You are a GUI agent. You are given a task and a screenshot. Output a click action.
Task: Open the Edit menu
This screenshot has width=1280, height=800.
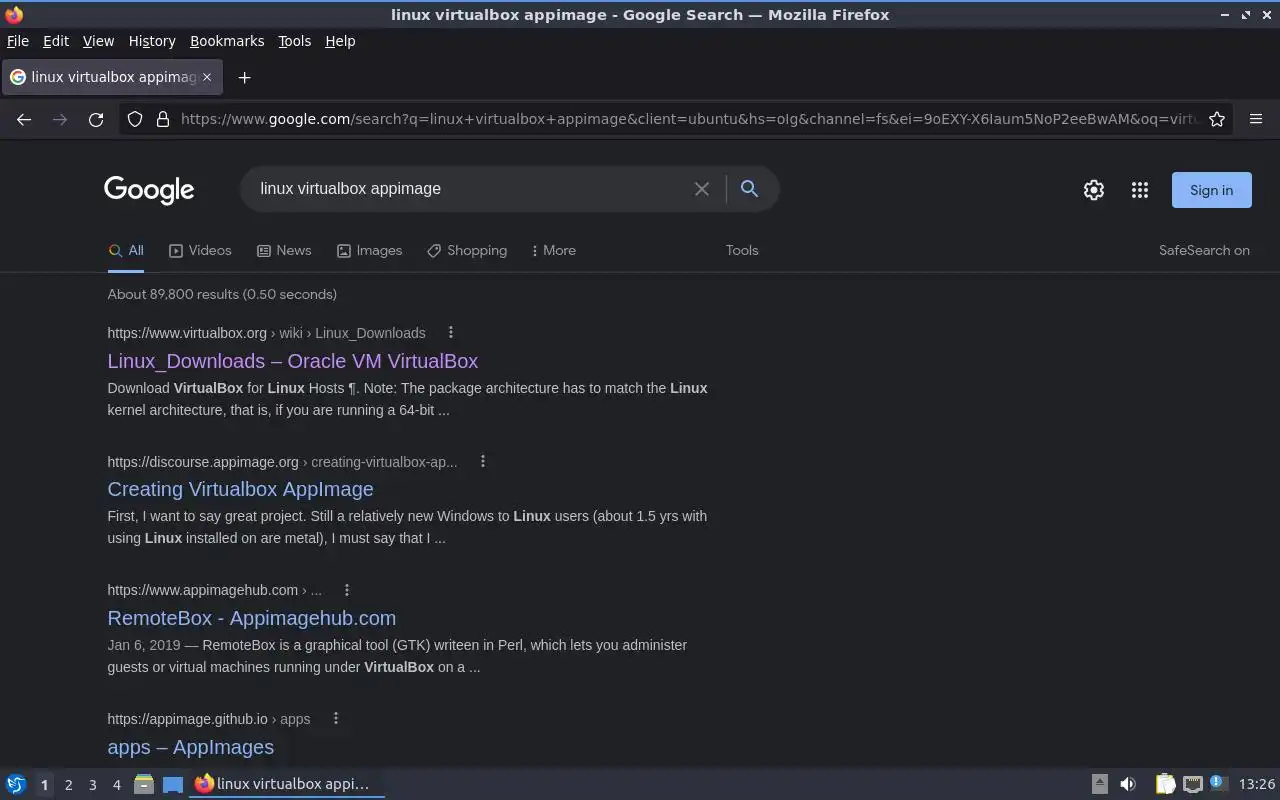click(x=56, y=41)
